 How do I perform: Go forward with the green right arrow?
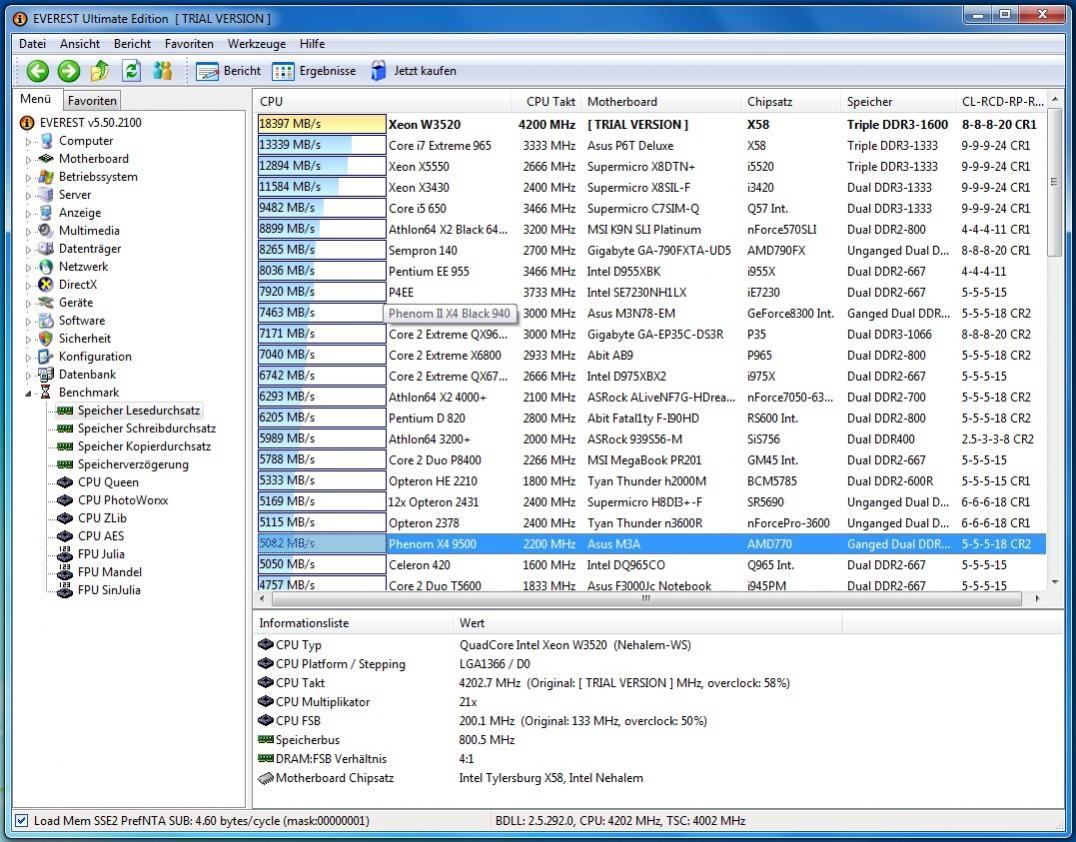(69, 71)
